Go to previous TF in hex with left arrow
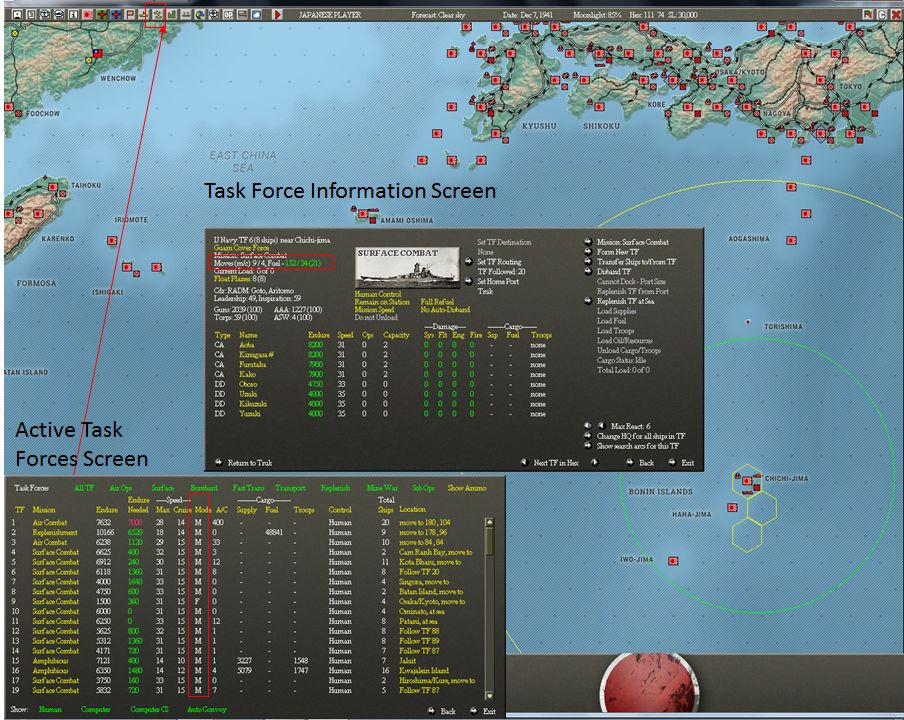Viewport: 904px width, 720px height. point(524,462)
